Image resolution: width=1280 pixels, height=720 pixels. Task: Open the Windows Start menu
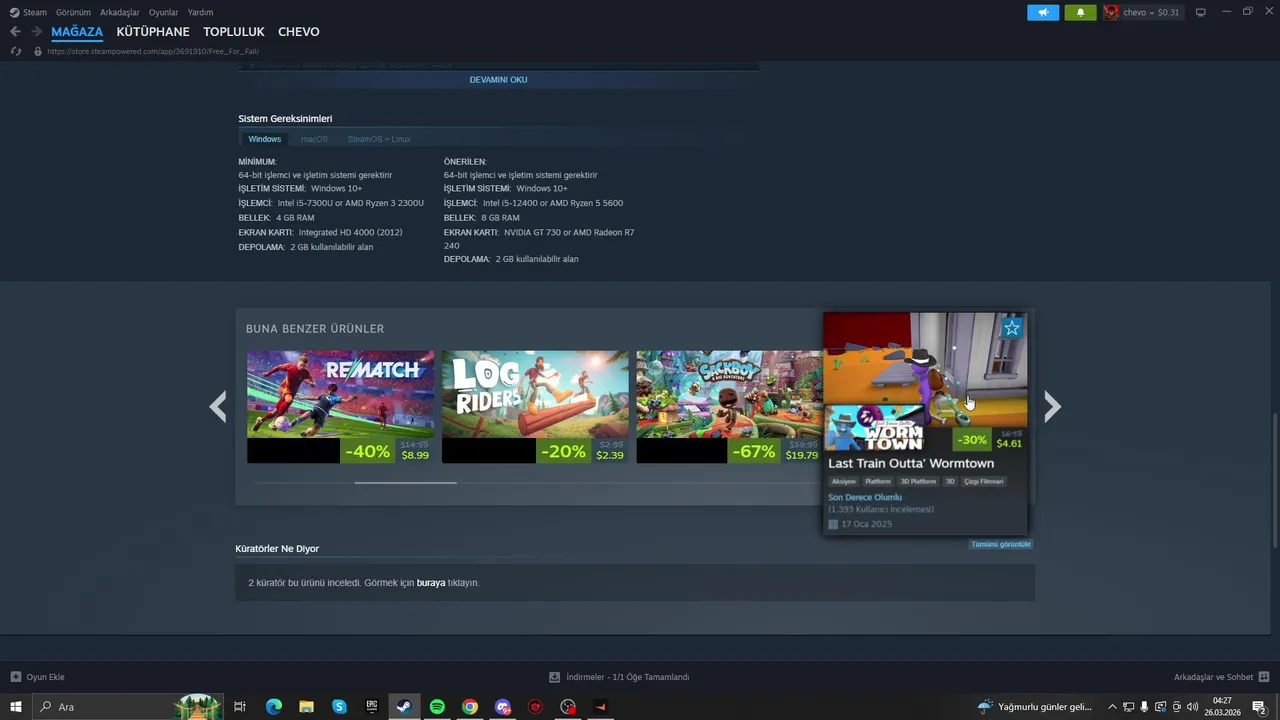click(16, 707)
